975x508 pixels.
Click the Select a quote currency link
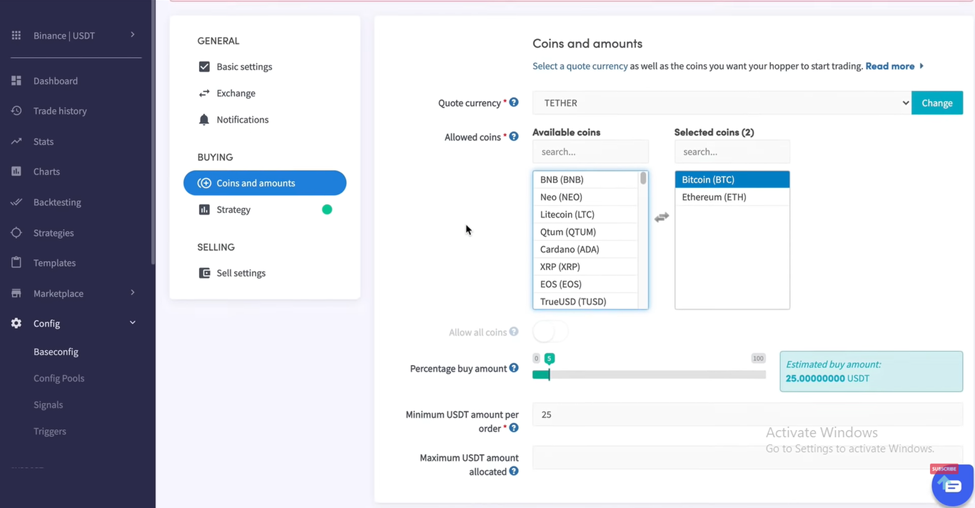(580, 66)
